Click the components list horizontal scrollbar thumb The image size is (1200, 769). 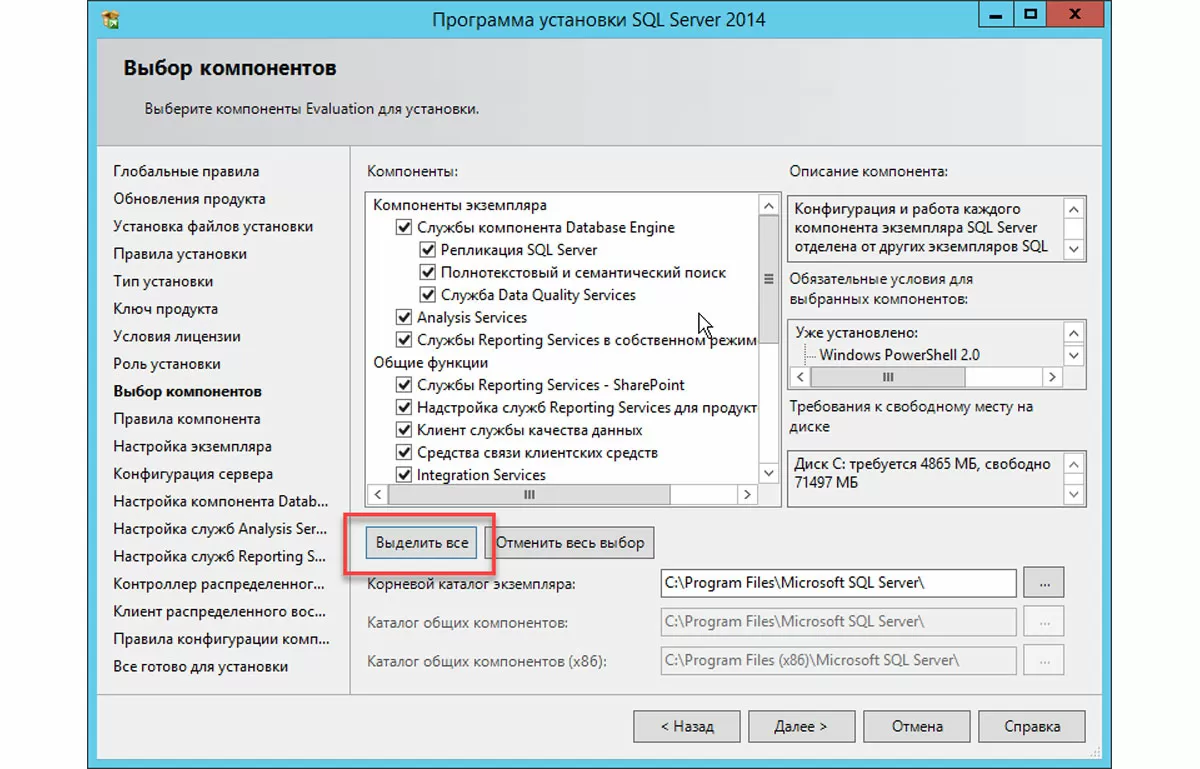pos(530,494)
